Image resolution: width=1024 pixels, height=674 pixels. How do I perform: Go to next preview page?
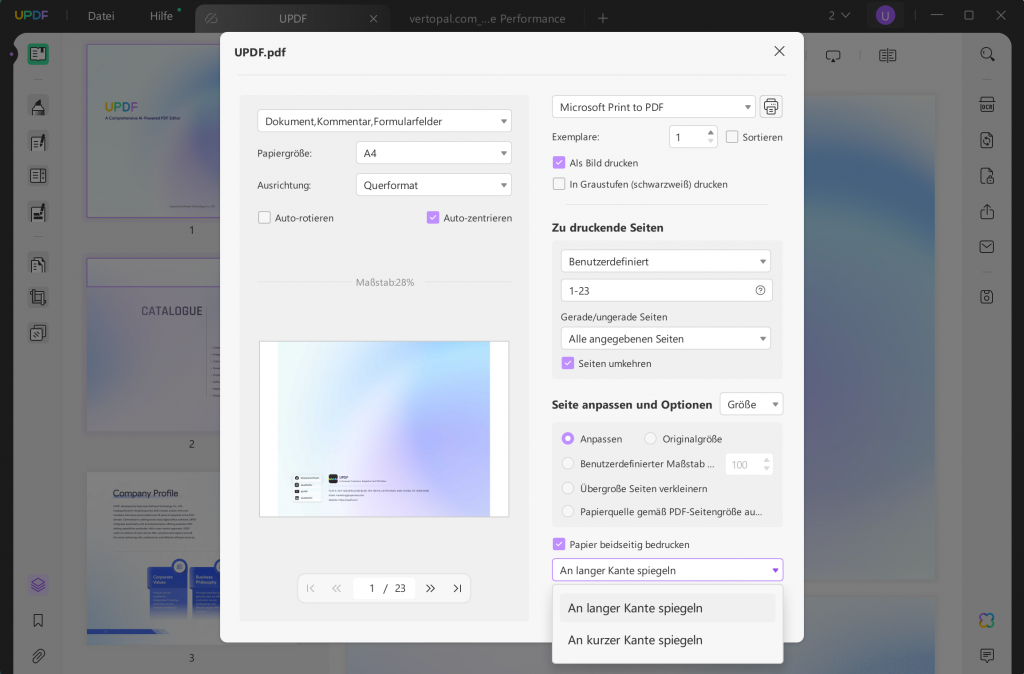(x=430, y=588)
